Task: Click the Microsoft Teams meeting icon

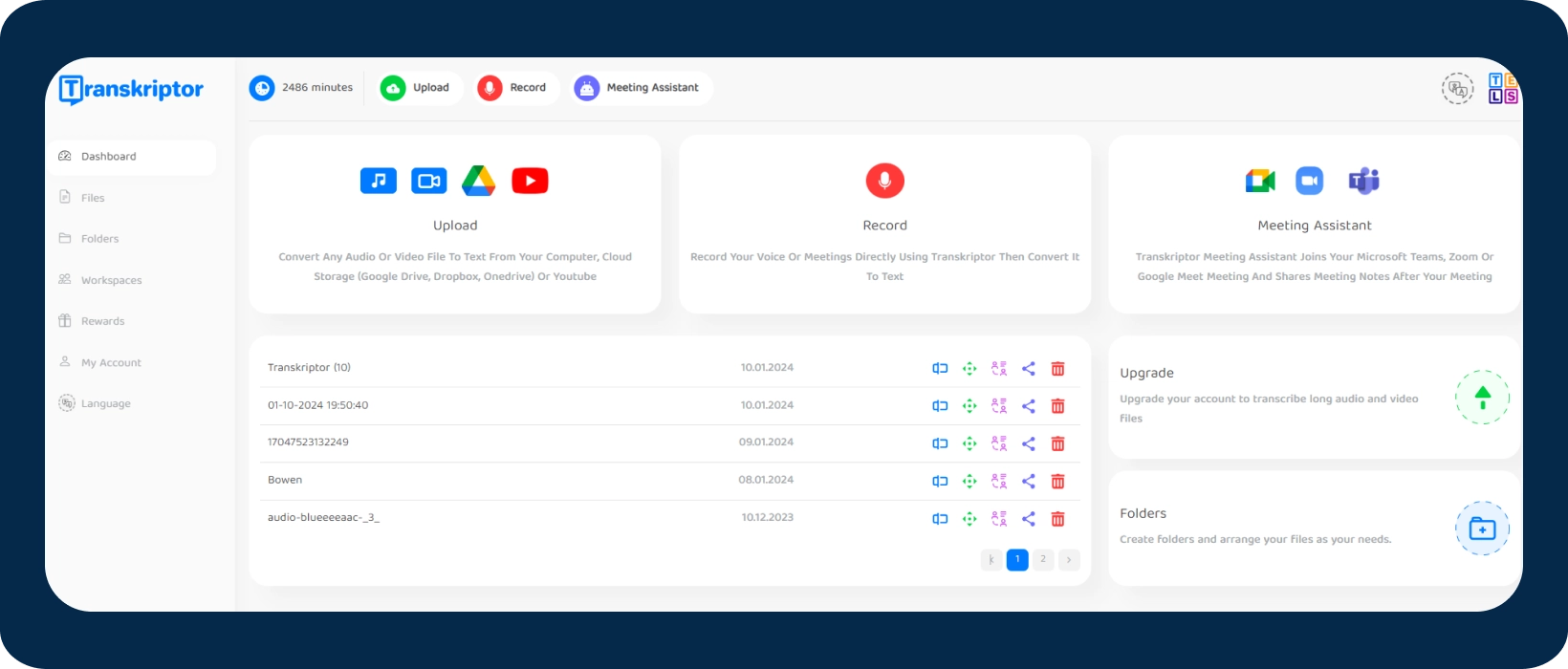Action: pyautogui.click(x=1362, y=181)
